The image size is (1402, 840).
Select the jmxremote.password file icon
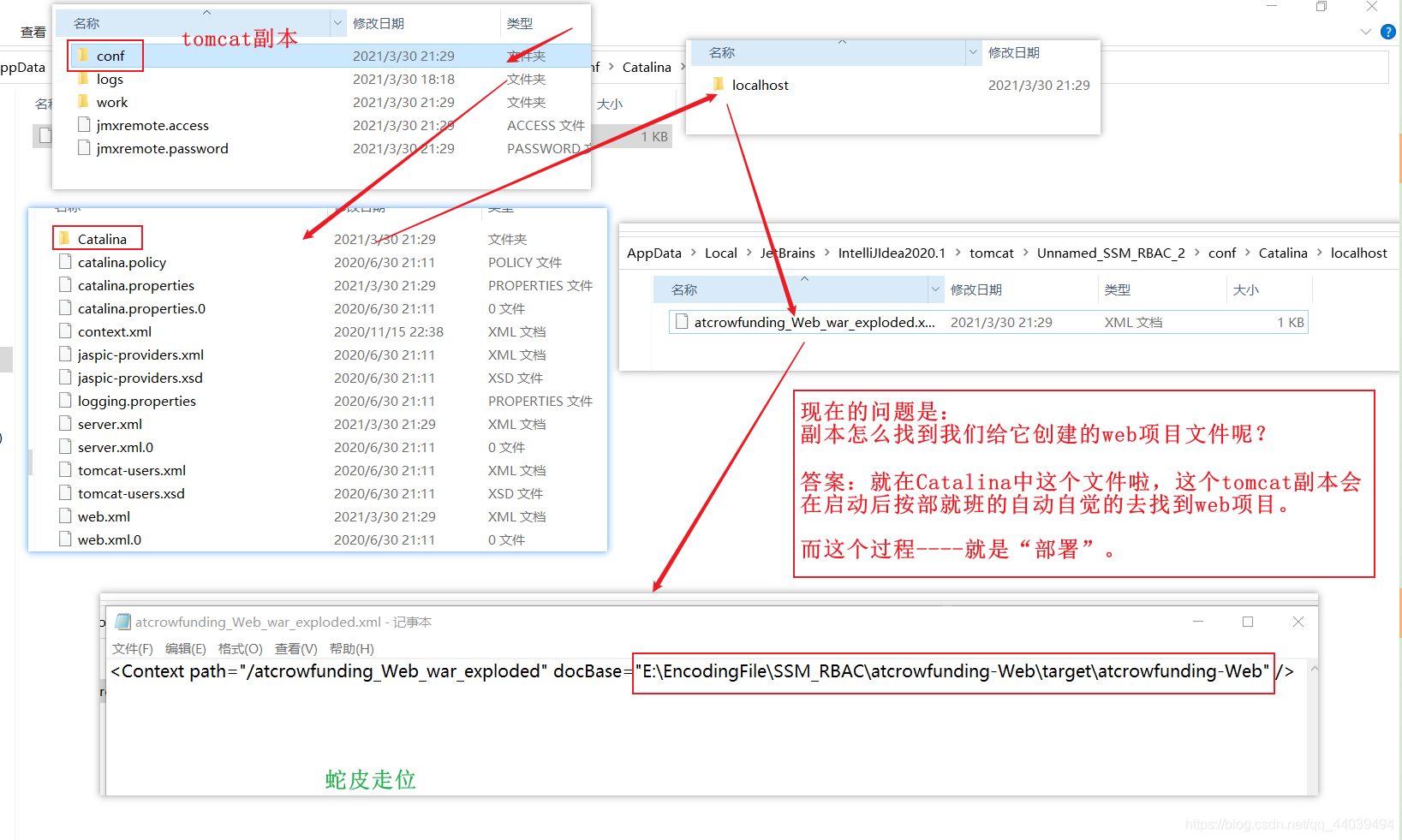coord(84,148)
